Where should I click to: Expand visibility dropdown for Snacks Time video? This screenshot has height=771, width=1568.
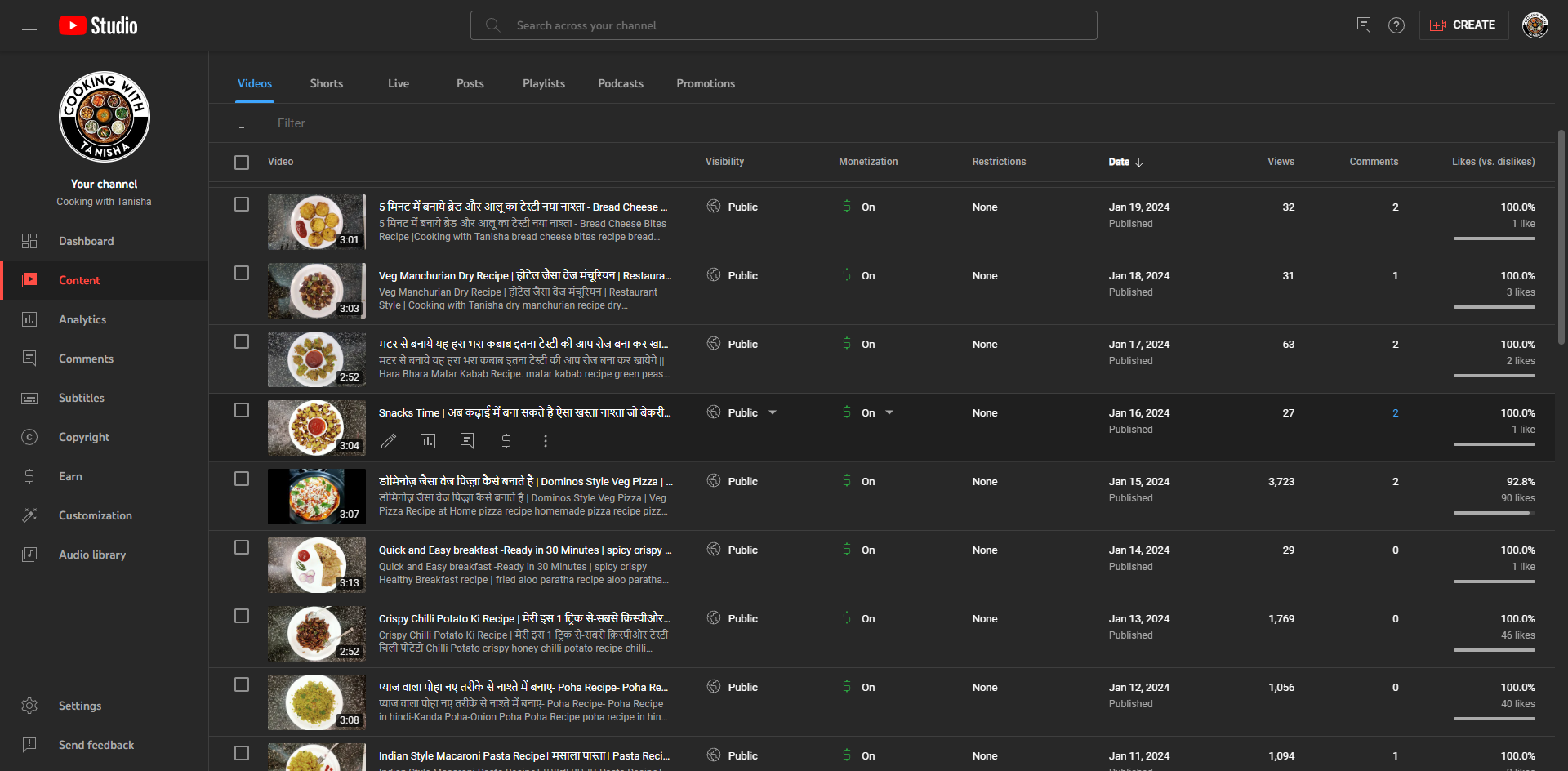(x=773, y=413)
